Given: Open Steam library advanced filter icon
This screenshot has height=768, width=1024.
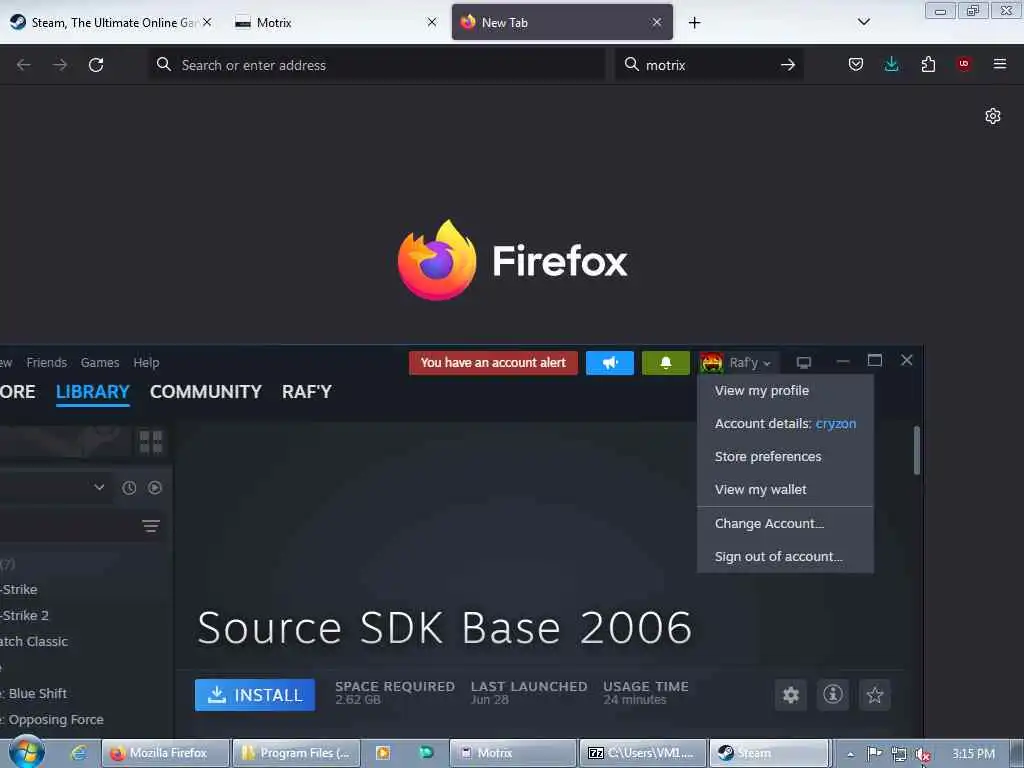Looking at the screenshot, I should pos(151,526).
